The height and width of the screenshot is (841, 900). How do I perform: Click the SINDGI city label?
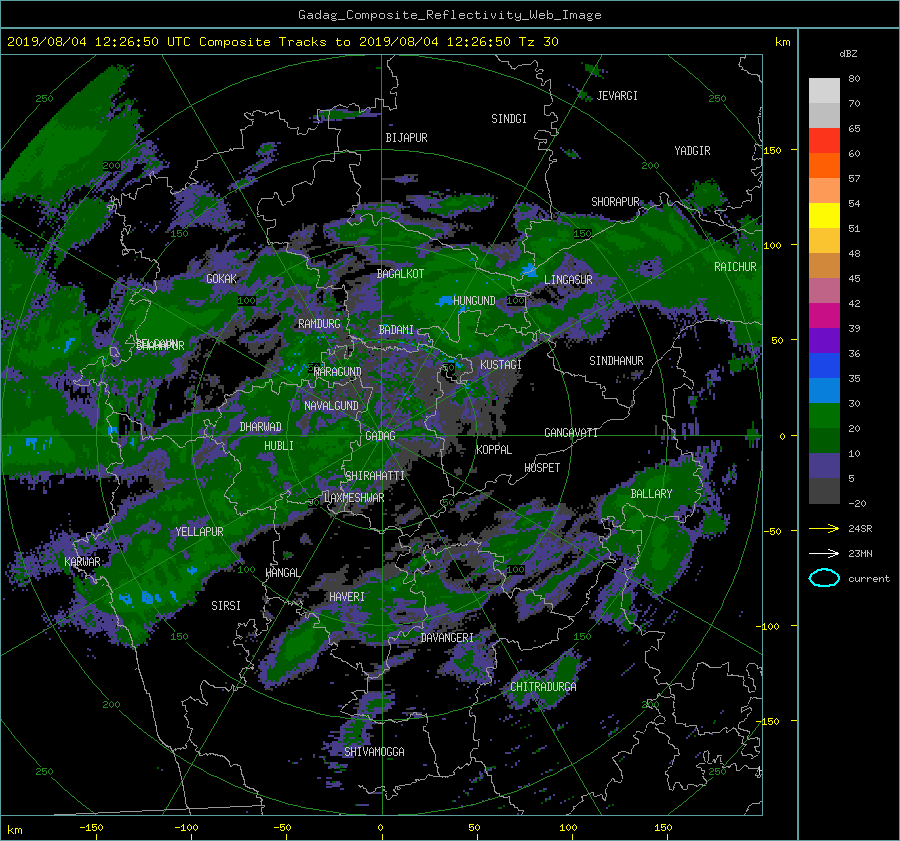(x=509, y=119)
